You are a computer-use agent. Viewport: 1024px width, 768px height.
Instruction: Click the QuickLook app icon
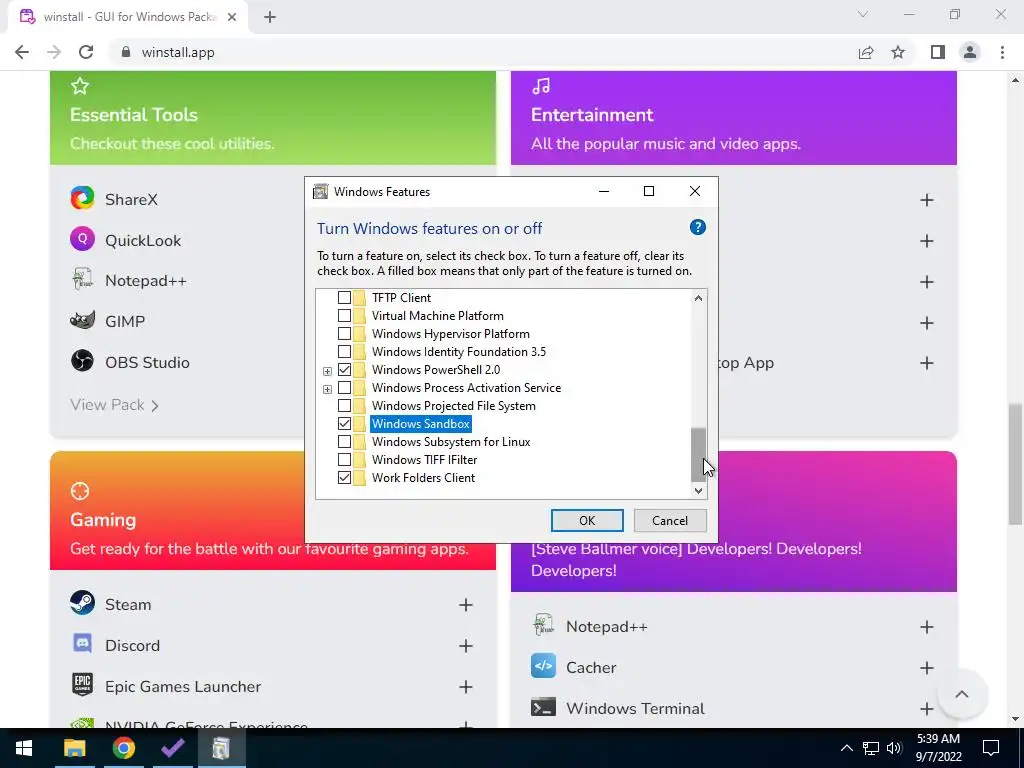pos(82,240)
